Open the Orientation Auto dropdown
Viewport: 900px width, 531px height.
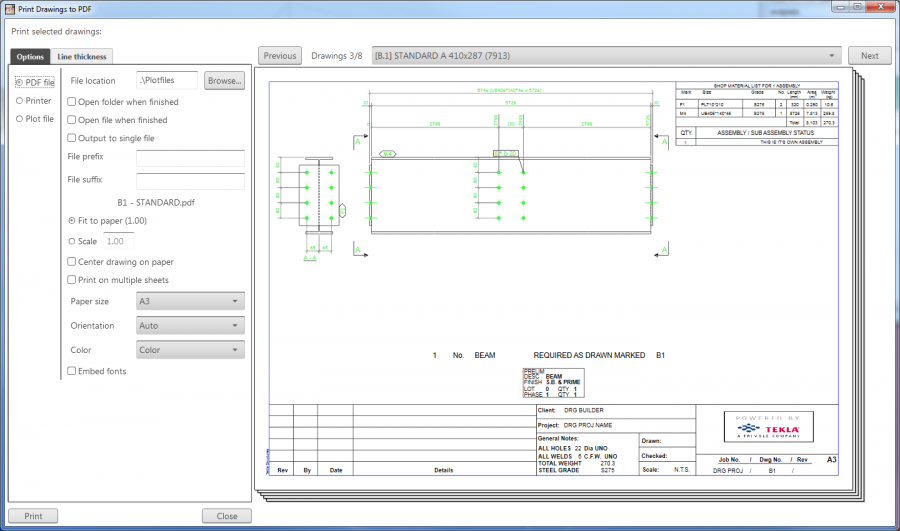[x=190, y=325]
